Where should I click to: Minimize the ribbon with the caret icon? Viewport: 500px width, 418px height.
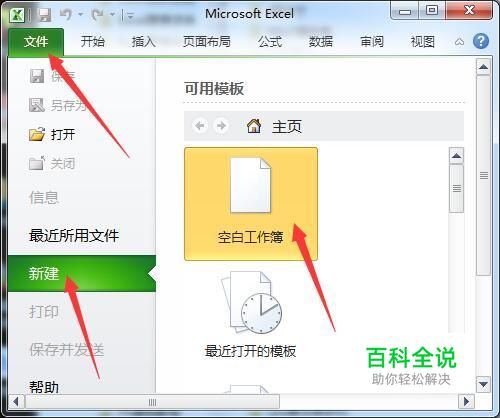[459, 42]
